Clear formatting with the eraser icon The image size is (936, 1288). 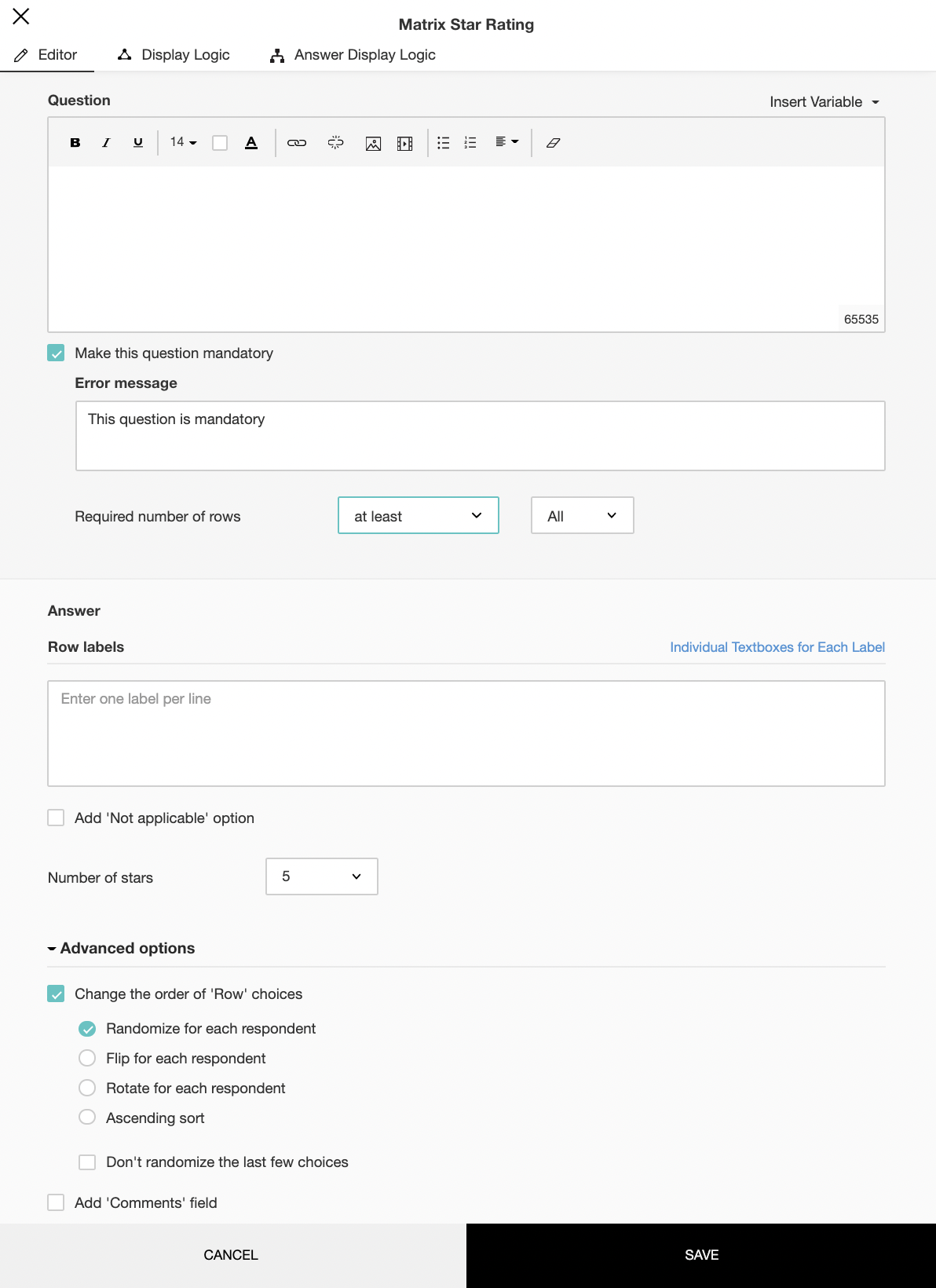tap(553, 143)
